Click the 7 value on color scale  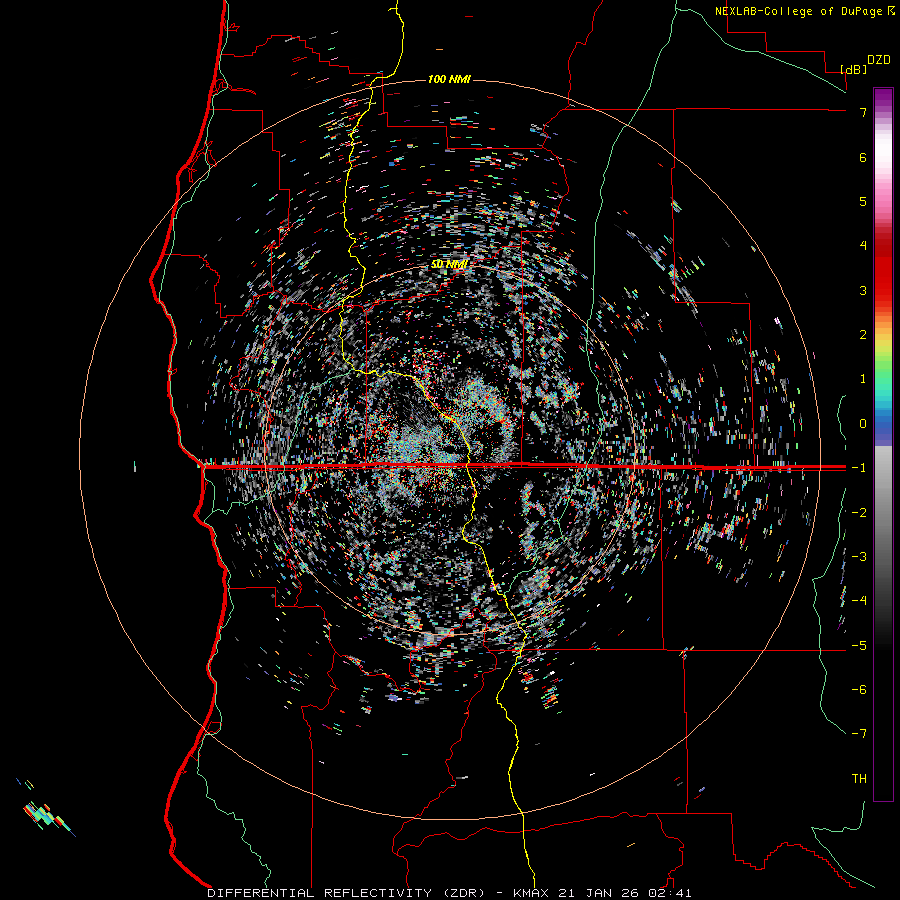pyautogui.click(x=863, y=112)
